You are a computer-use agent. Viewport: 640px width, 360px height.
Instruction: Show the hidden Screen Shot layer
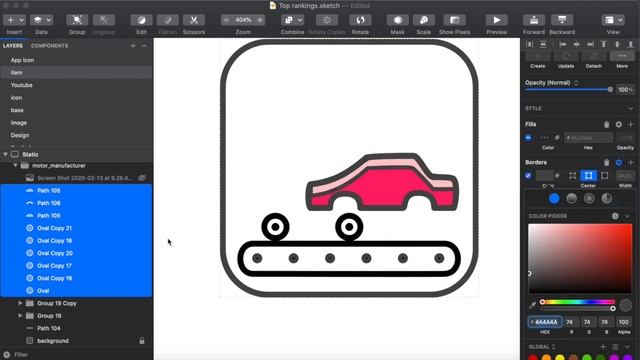coord(142,178)
